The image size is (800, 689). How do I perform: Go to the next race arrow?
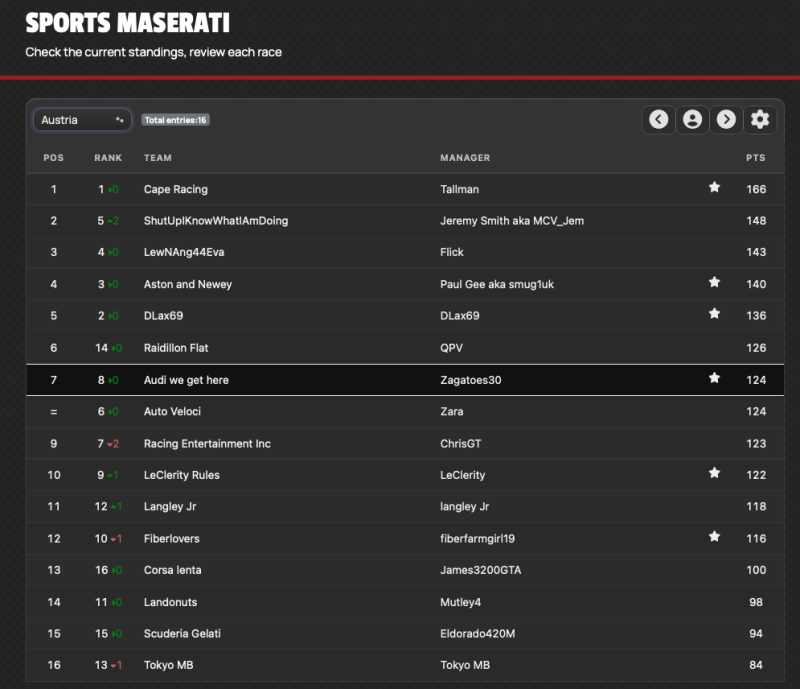tap(726, 119)
